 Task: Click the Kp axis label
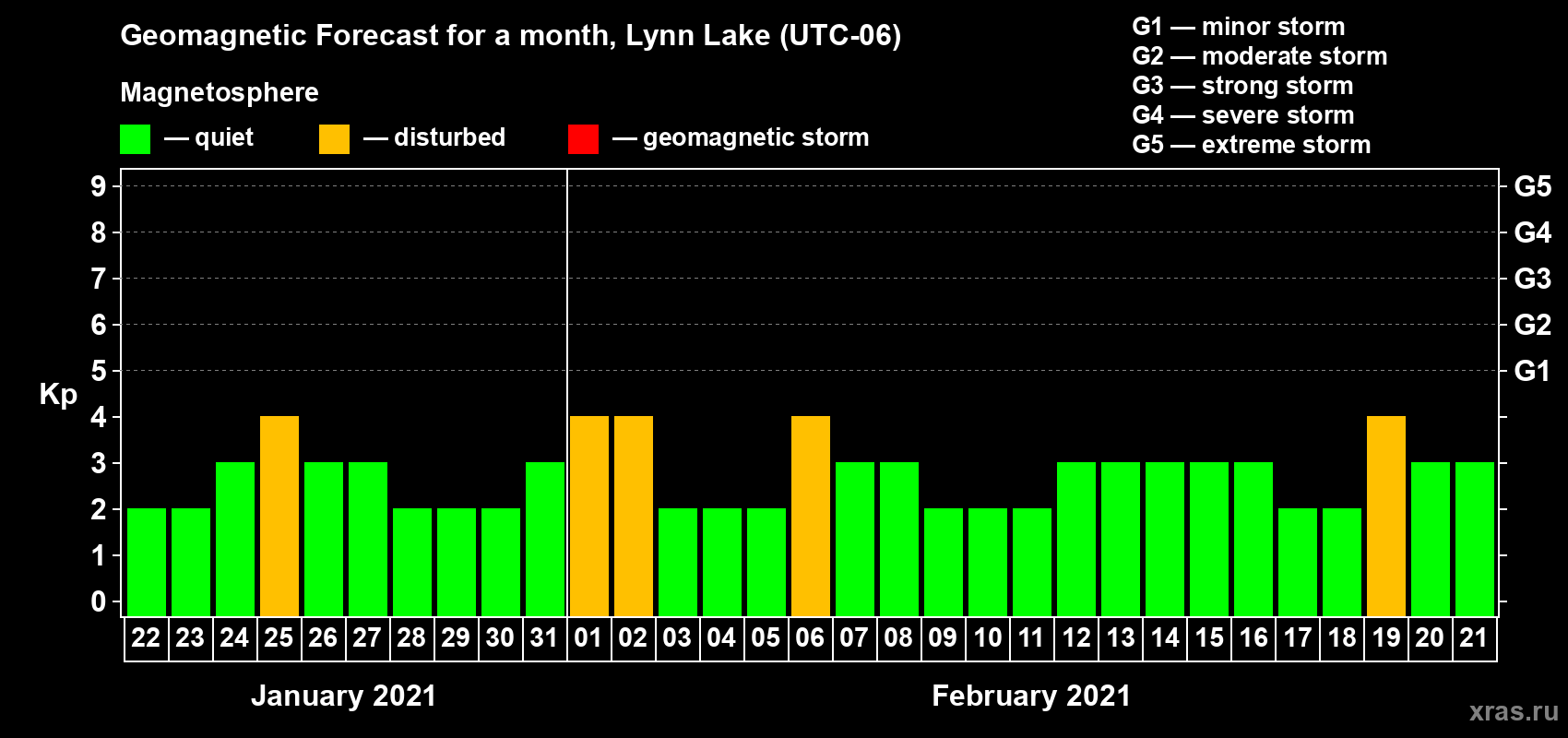pyautogui.click(x=58, y=396)
